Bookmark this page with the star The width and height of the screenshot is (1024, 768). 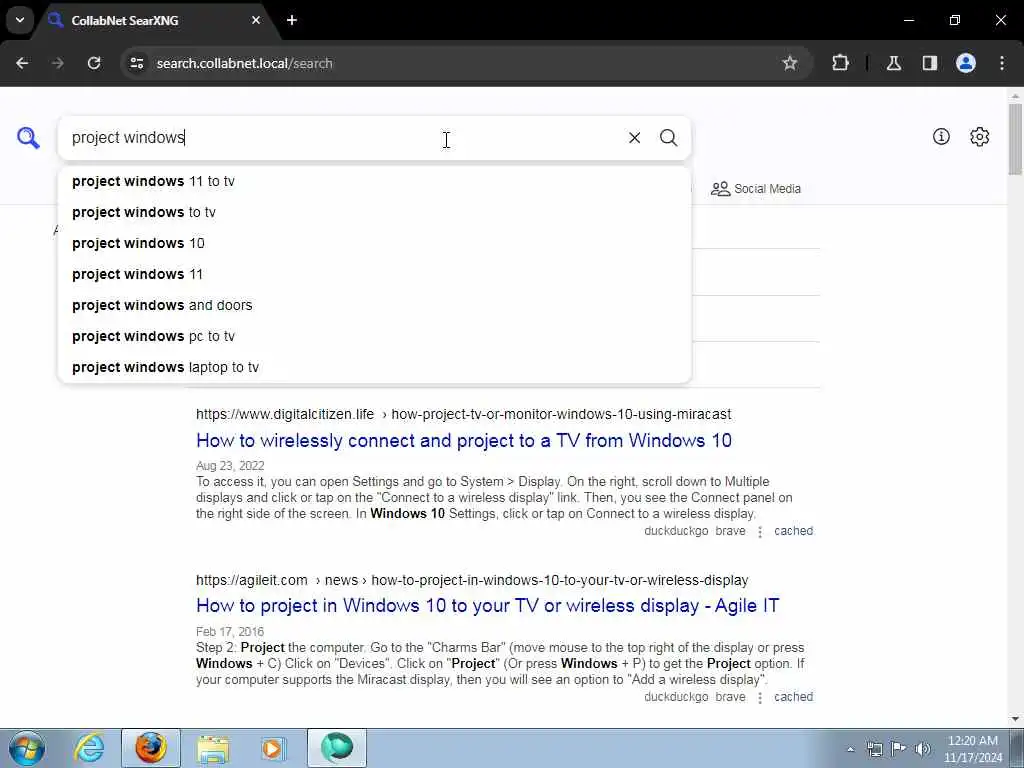790,63
